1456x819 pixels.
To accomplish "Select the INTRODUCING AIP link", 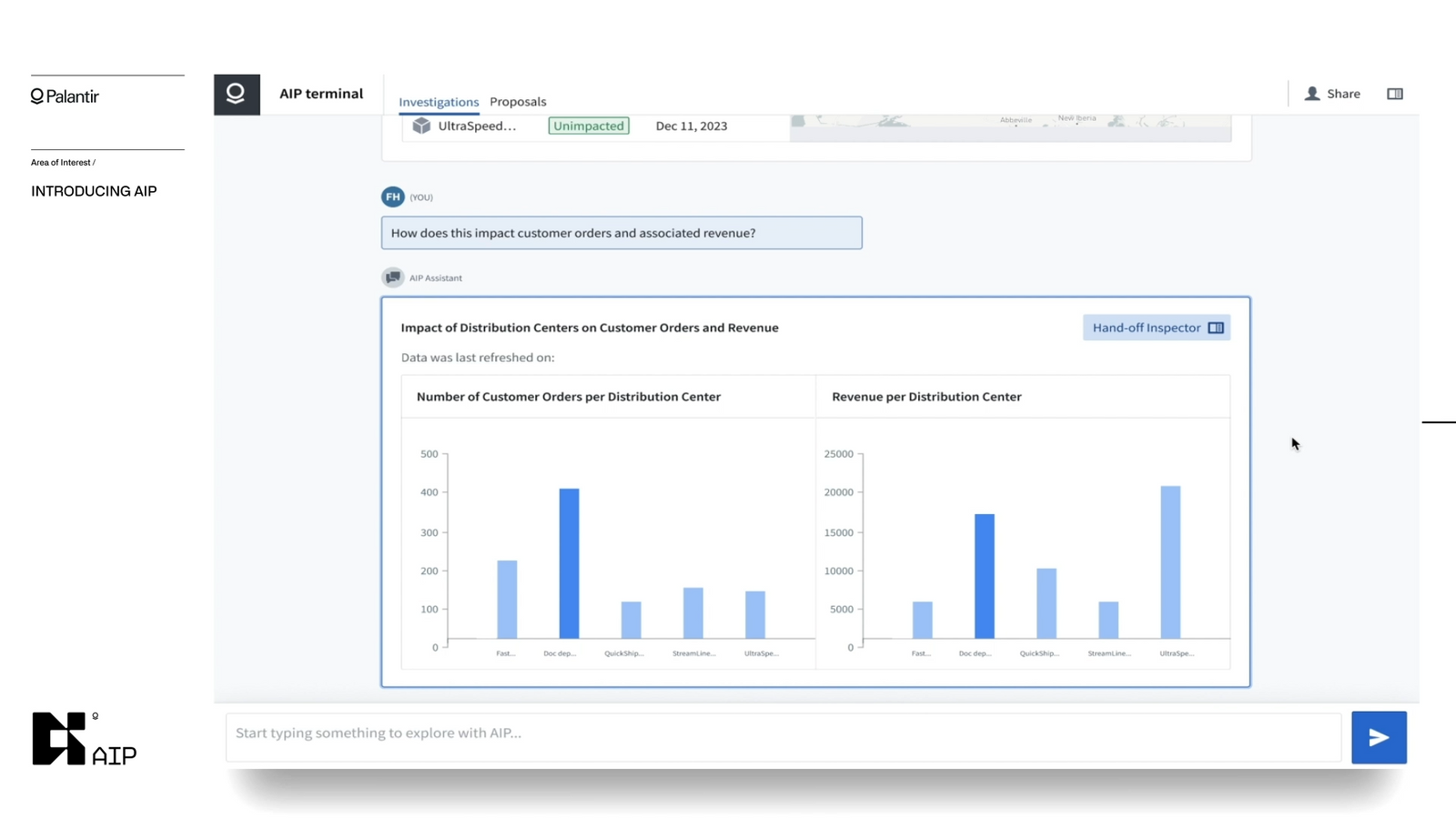I will coord(94,191).
